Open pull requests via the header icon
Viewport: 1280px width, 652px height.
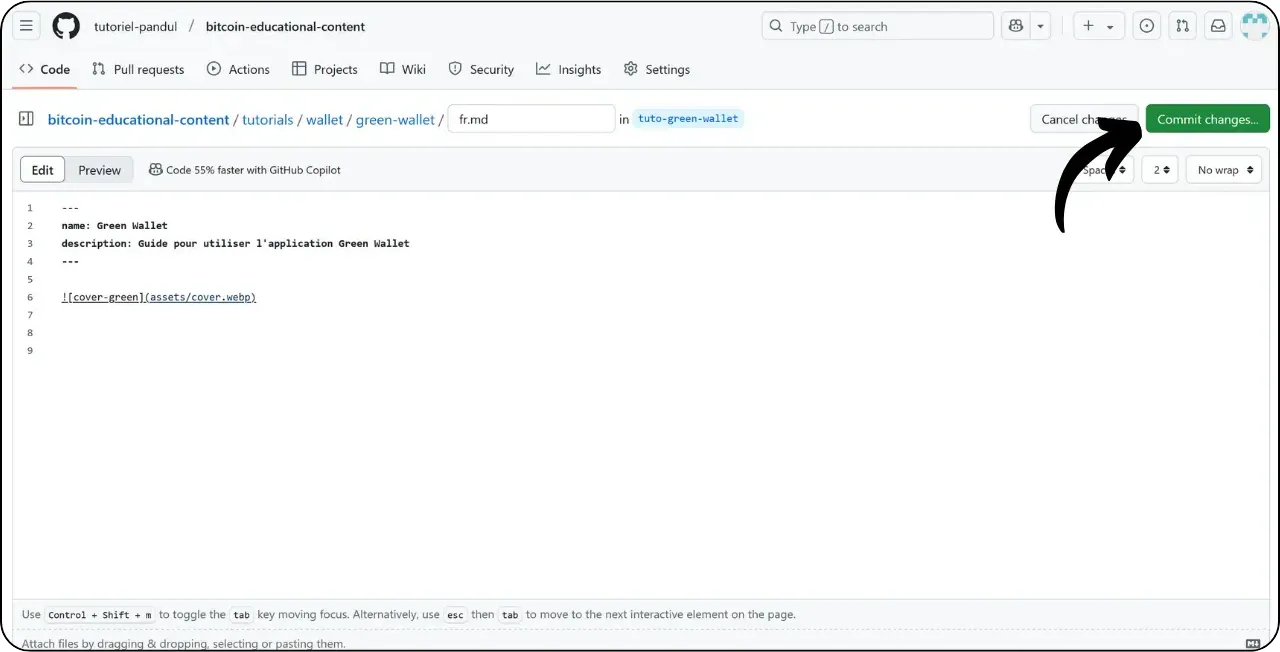pos(1182,25)
